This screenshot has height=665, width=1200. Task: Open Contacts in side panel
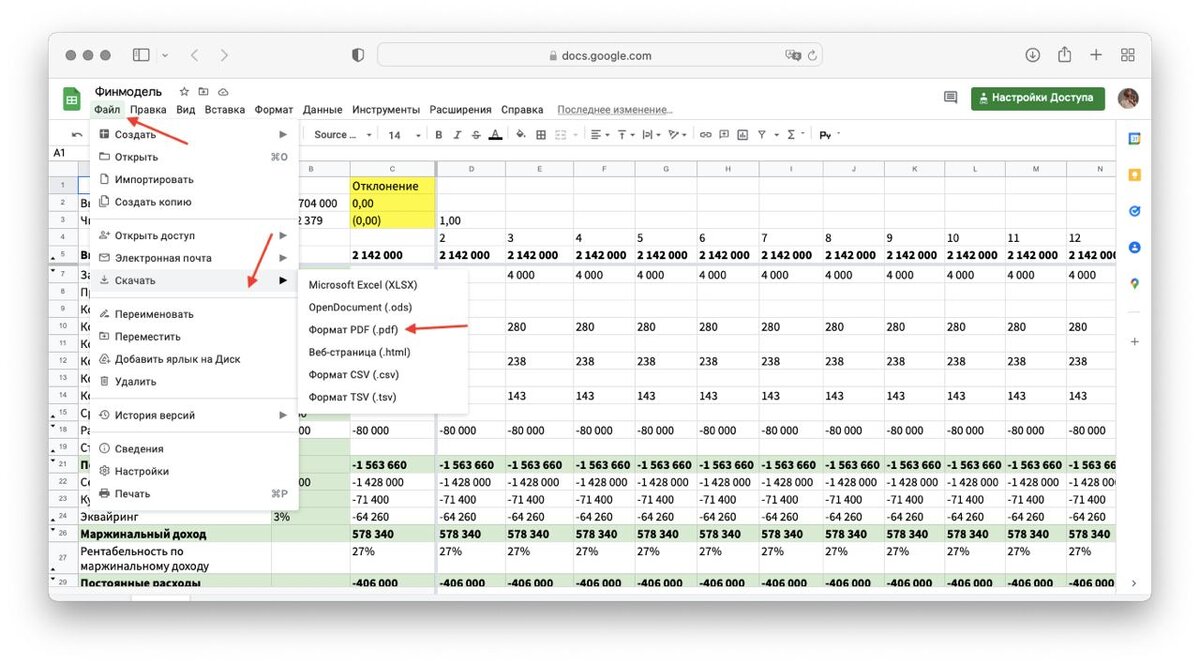(1134, 247)
